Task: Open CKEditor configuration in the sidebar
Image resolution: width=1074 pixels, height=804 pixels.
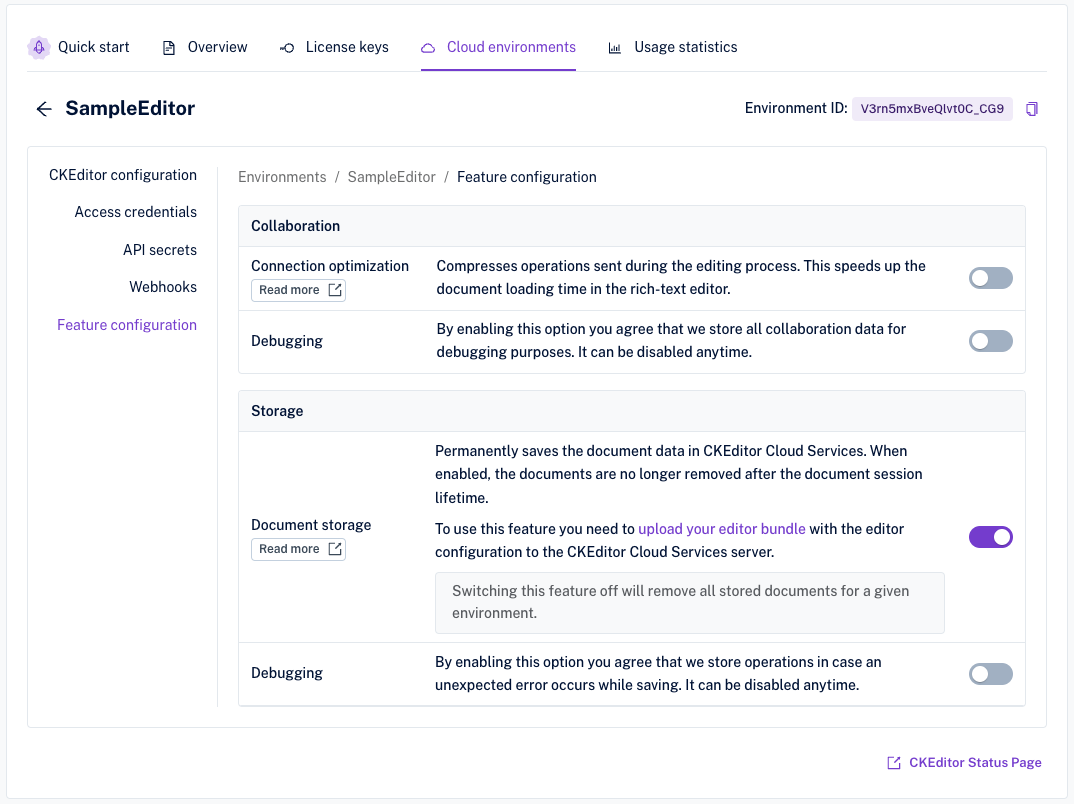Action: point(123,175)
